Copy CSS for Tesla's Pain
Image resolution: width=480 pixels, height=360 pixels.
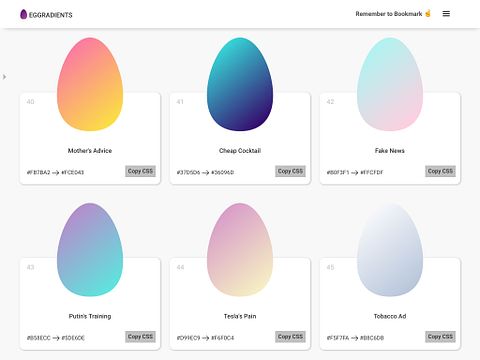click(x=290, y=337)
